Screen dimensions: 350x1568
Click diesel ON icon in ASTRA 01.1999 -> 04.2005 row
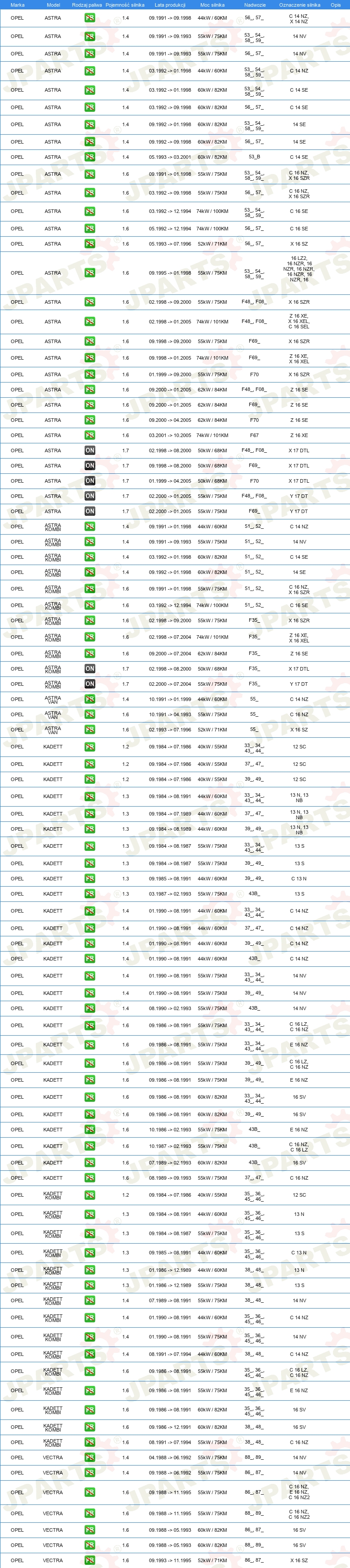90,481
